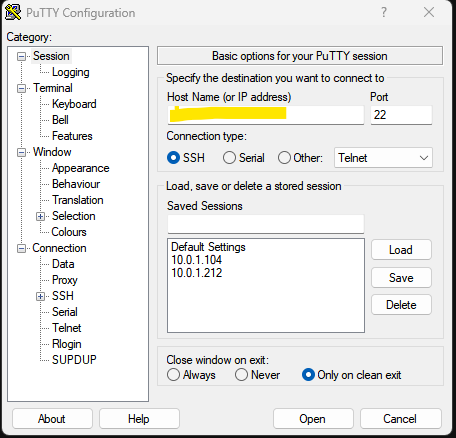Click the question mark help icon
This screenshot has height=438, width=456.
pyautogui.click(x=384, y=12)
